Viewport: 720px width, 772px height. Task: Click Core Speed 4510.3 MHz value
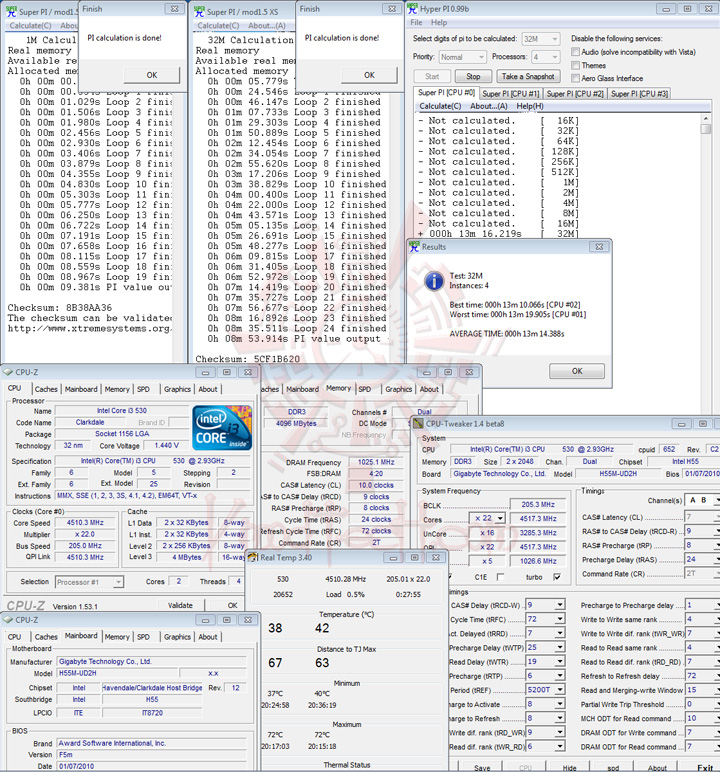point(85,522)
